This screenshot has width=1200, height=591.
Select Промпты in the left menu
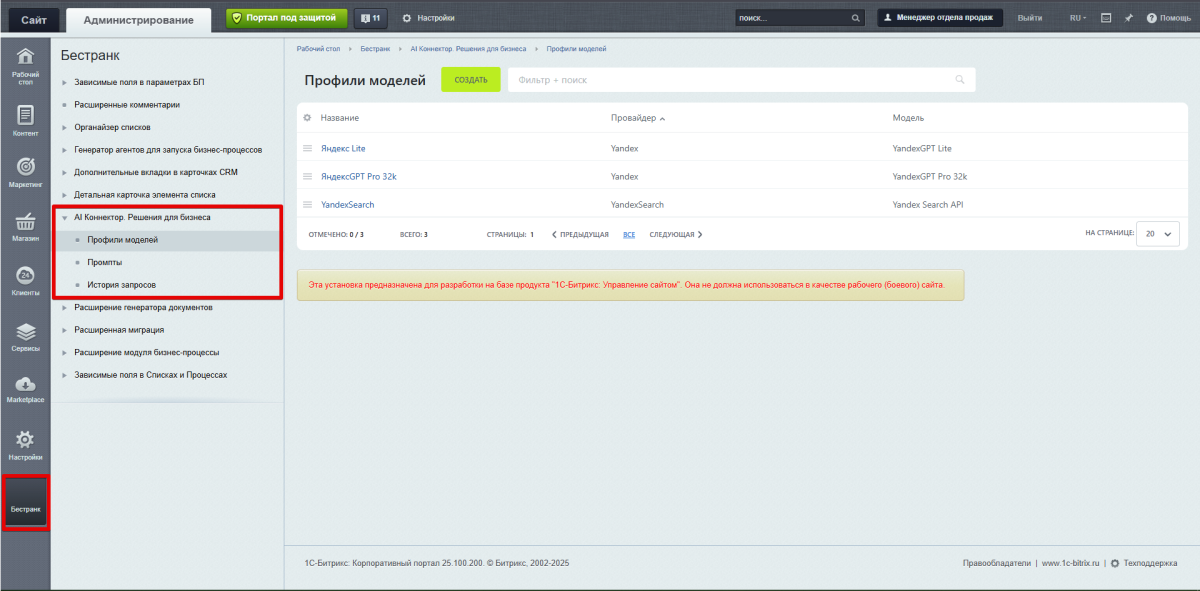[106, 262]
